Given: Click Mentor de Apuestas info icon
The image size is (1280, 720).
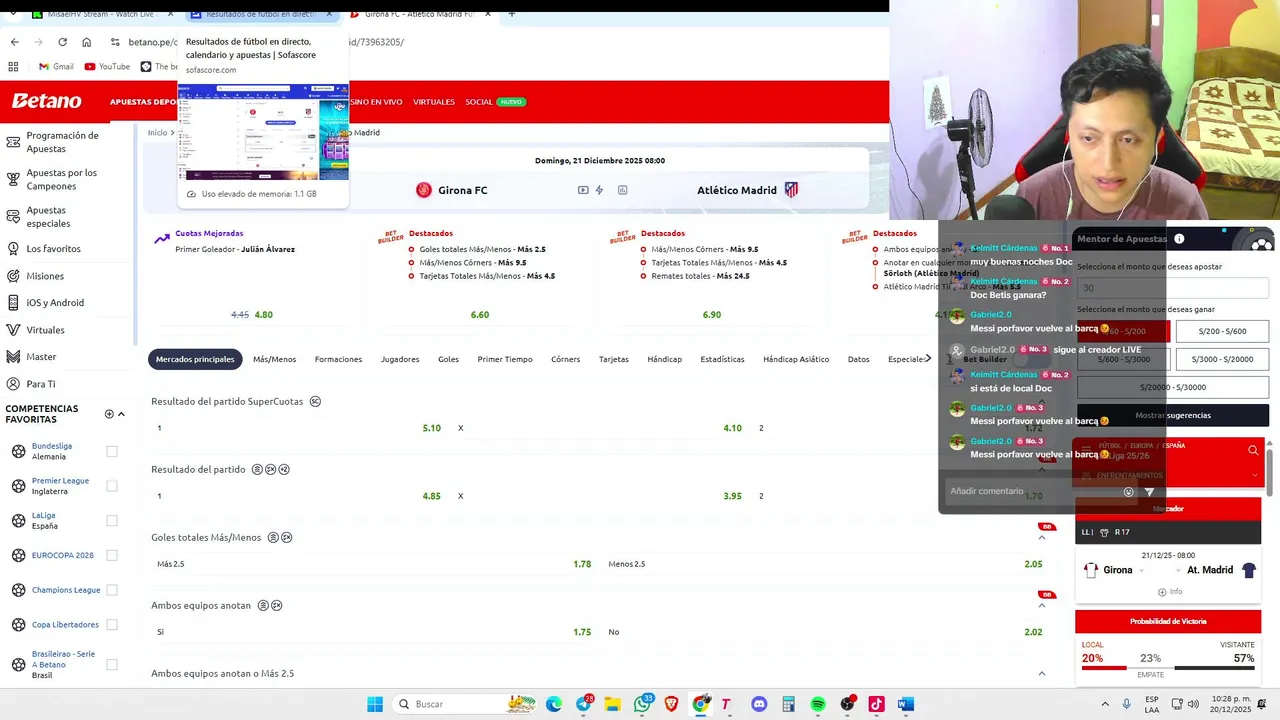Looking at the screenshot, I should click(1179, 239).
